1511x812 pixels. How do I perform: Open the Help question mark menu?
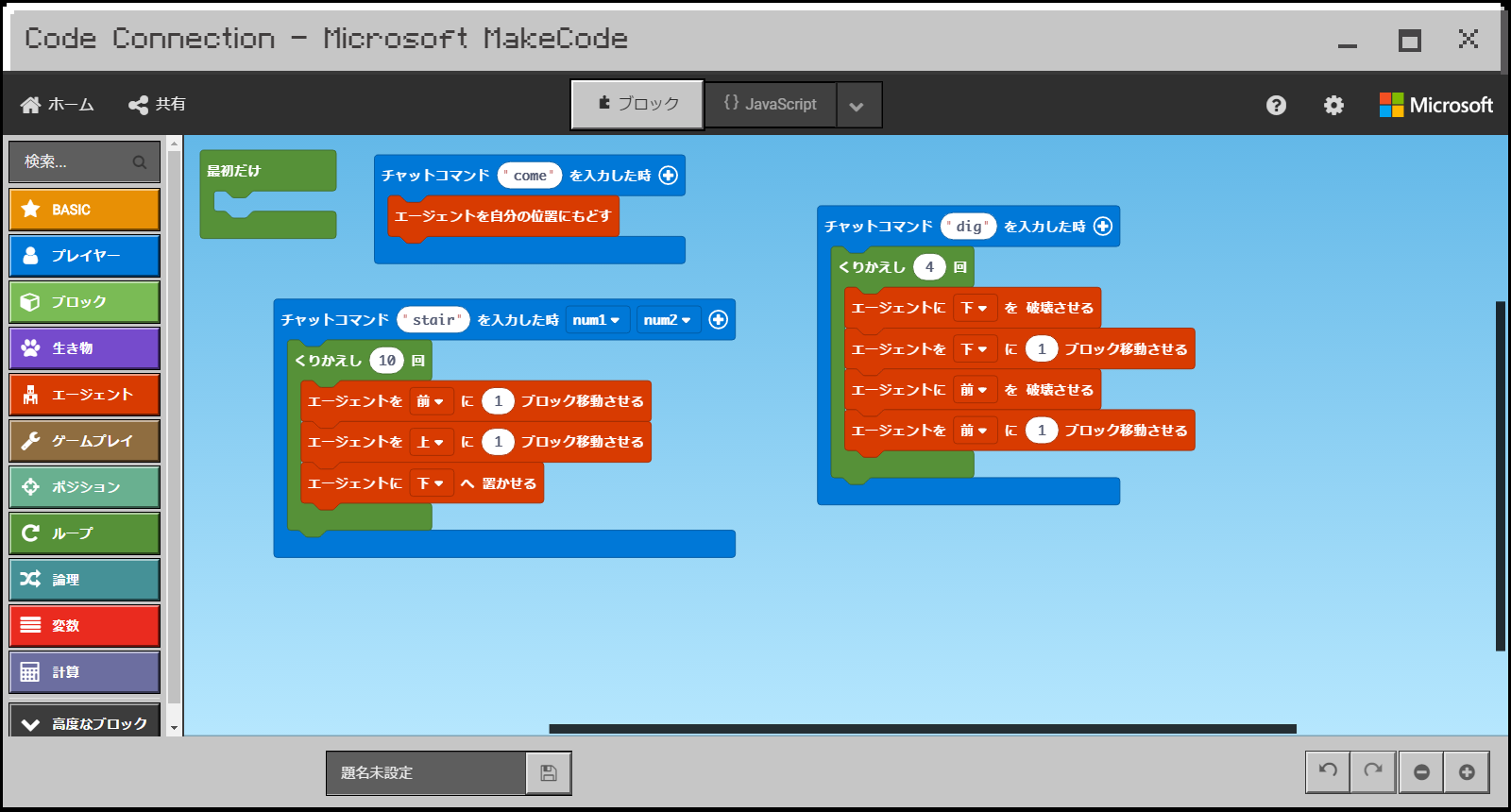pos(1276,105)
